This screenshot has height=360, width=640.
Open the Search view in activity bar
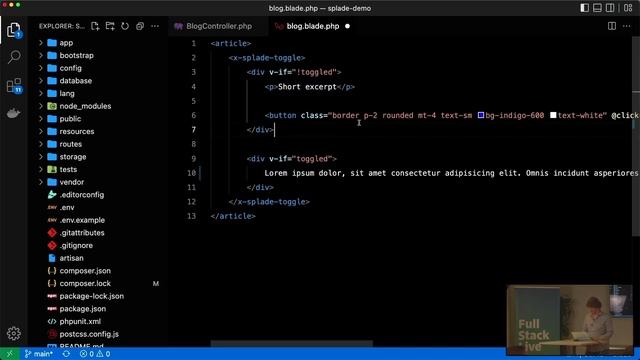pyautogui.click(x=13, y=57)
